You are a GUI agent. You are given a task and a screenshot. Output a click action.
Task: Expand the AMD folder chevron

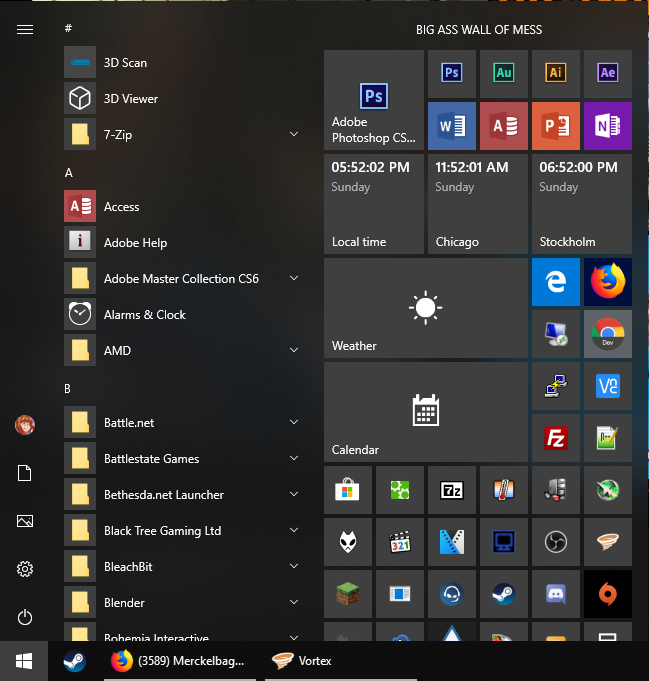[294, 350]
